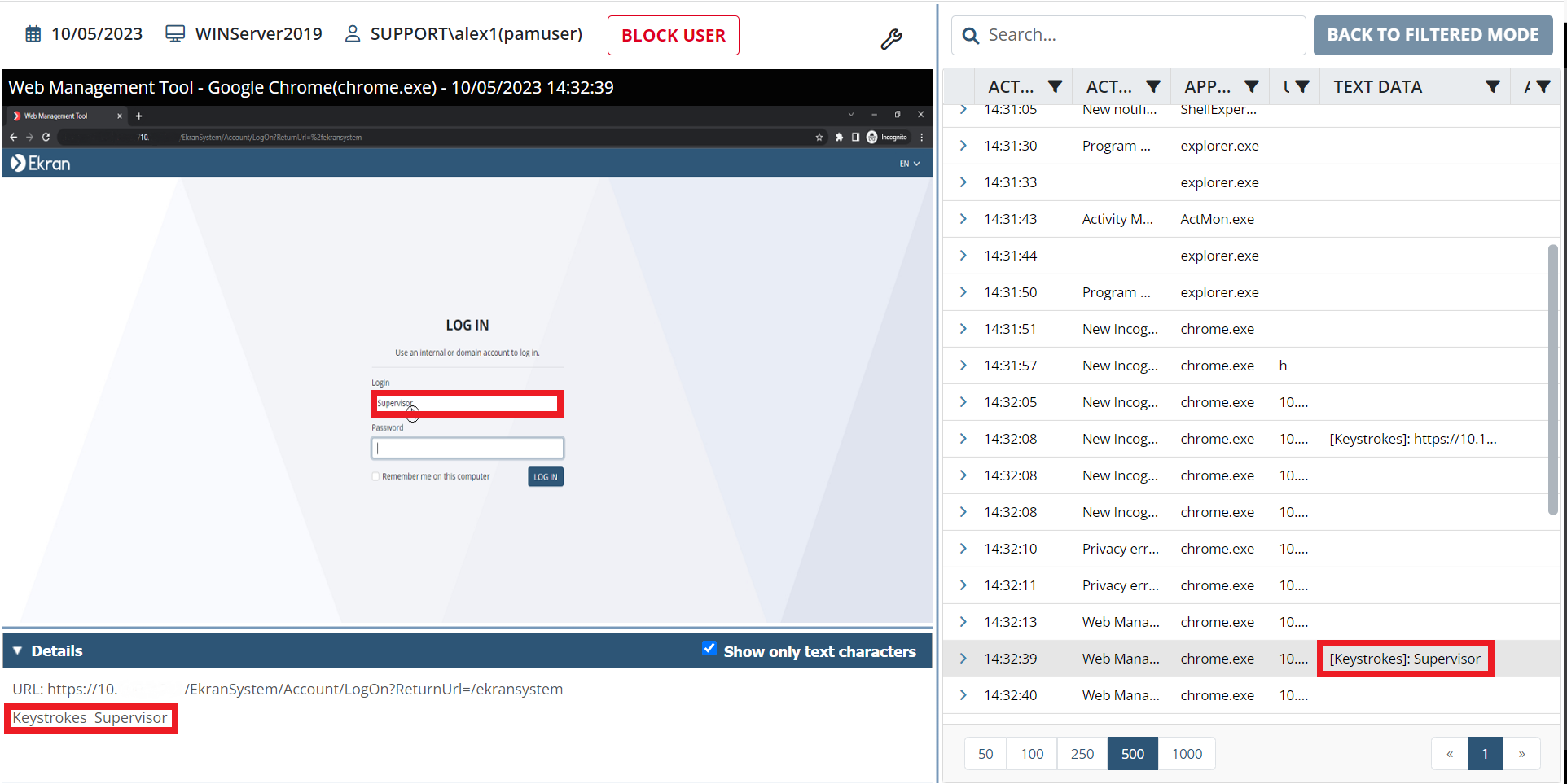Click the LOG IN button in the recording

546,477
